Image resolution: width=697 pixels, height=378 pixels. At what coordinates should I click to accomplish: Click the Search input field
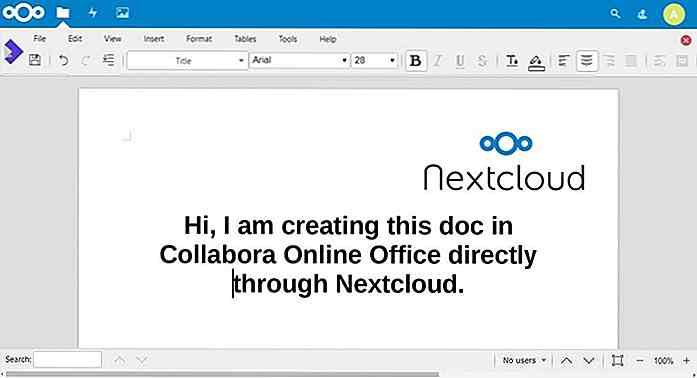[68, 360]
